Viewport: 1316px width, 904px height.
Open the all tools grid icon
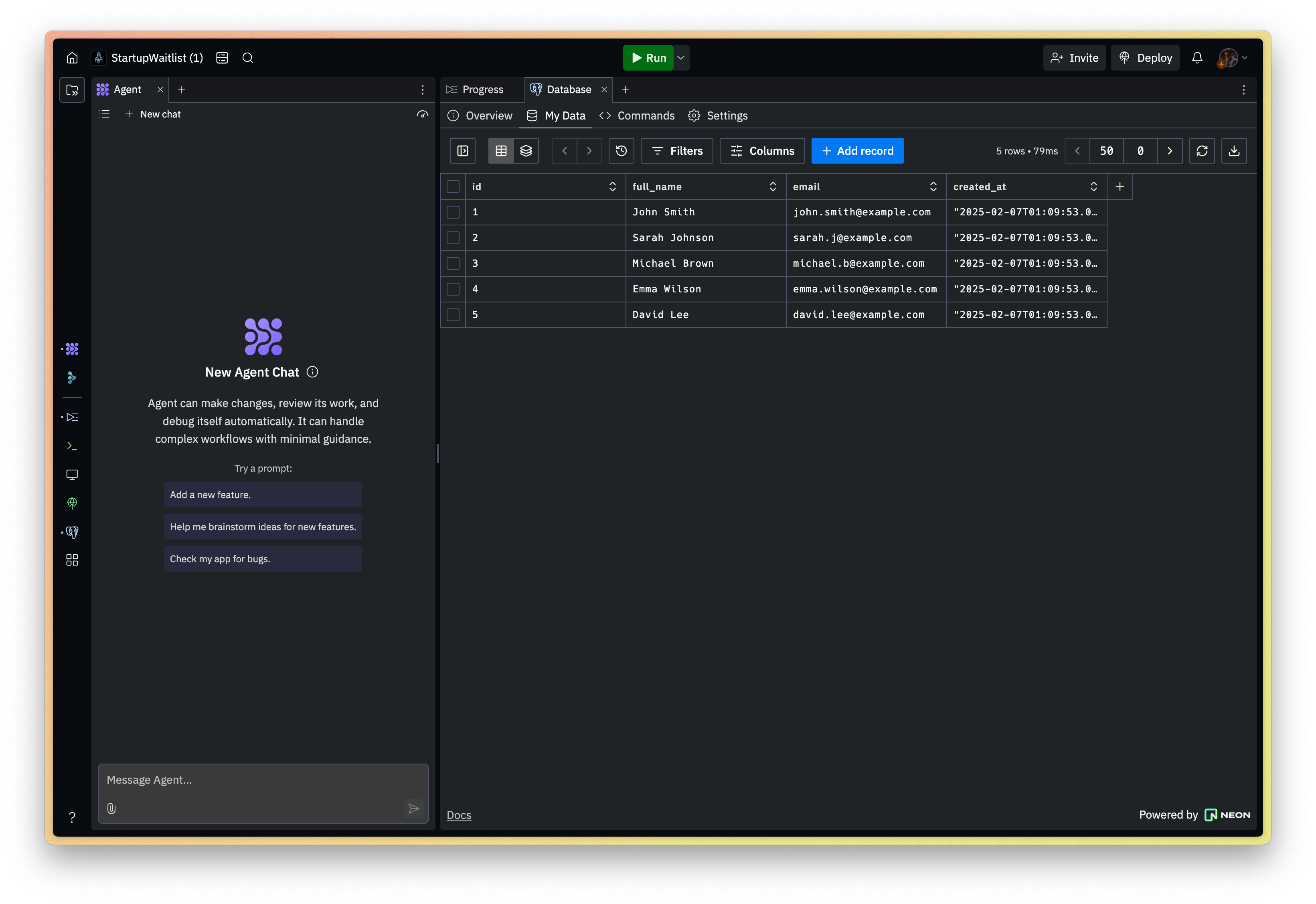point(72,560)
